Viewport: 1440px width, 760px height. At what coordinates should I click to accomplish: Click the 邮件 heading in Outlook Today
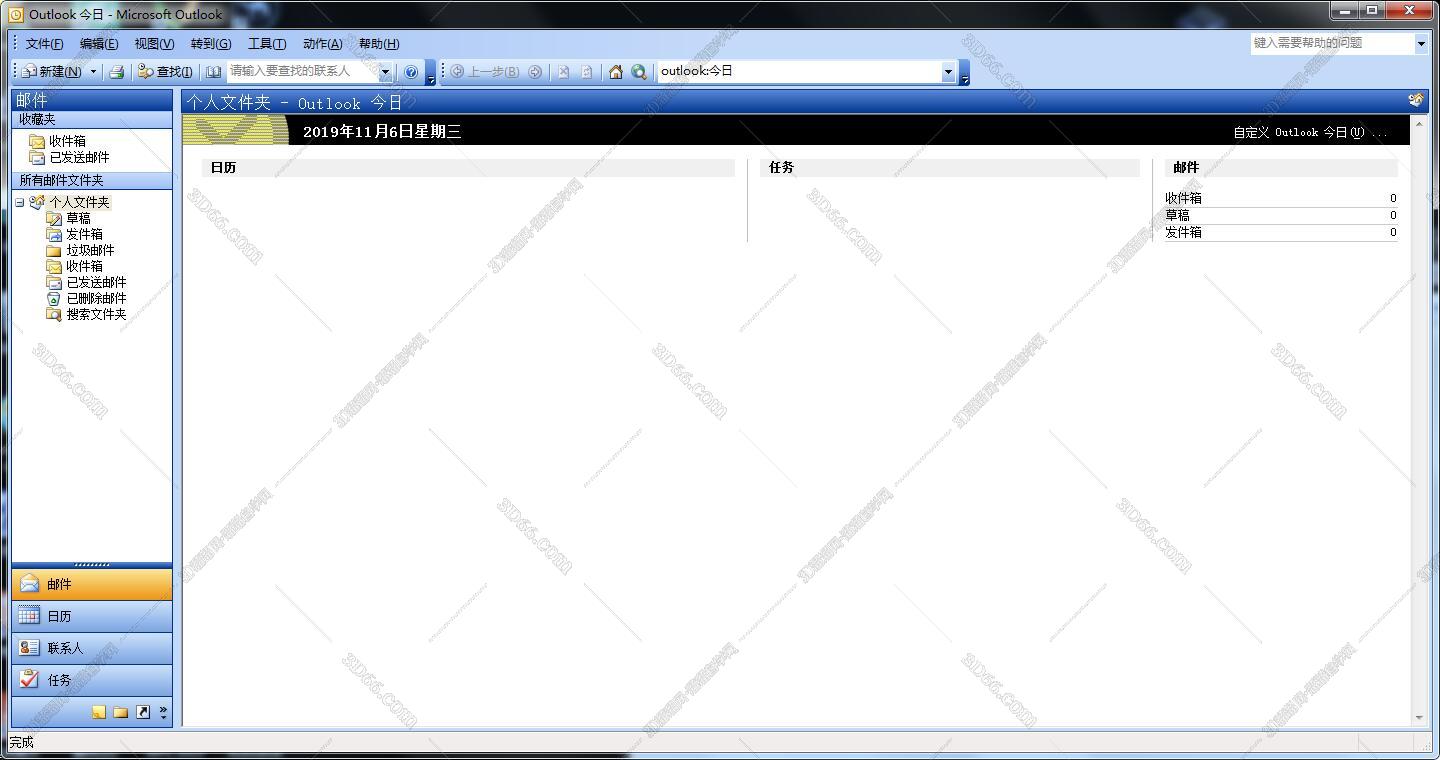coord(1186,168)
